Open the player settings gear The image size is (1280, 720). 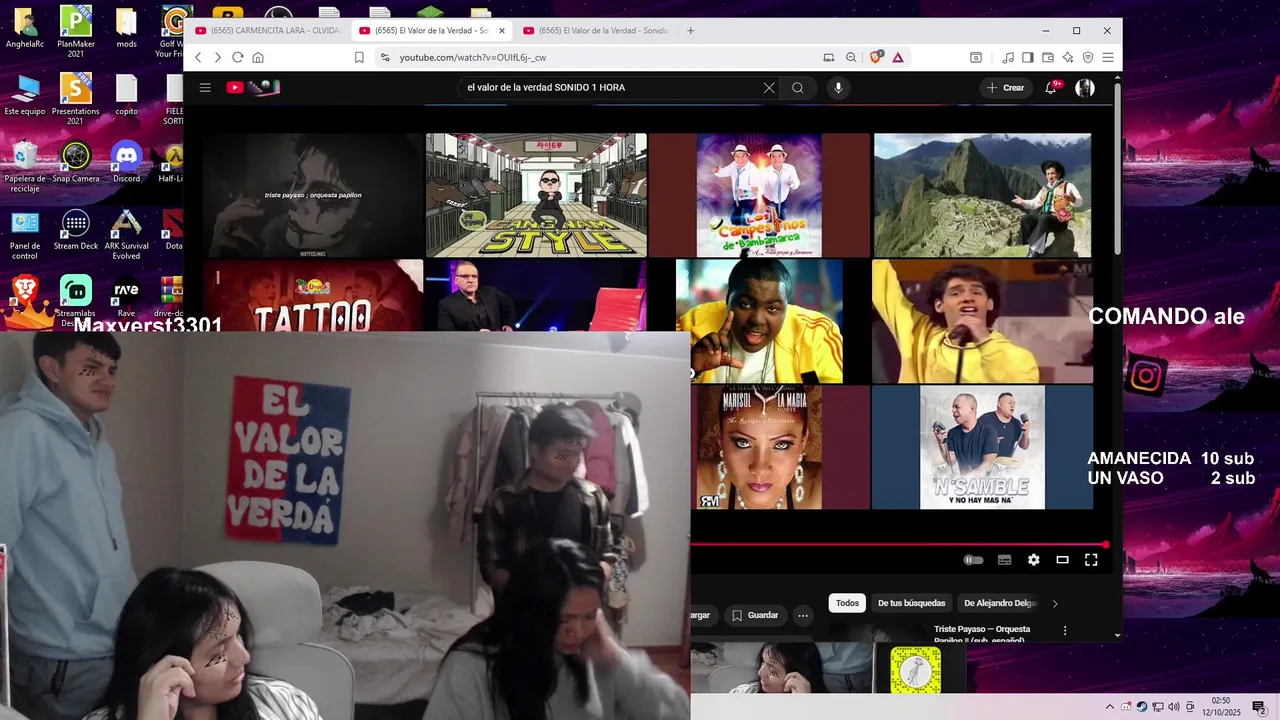point(1034,560)
